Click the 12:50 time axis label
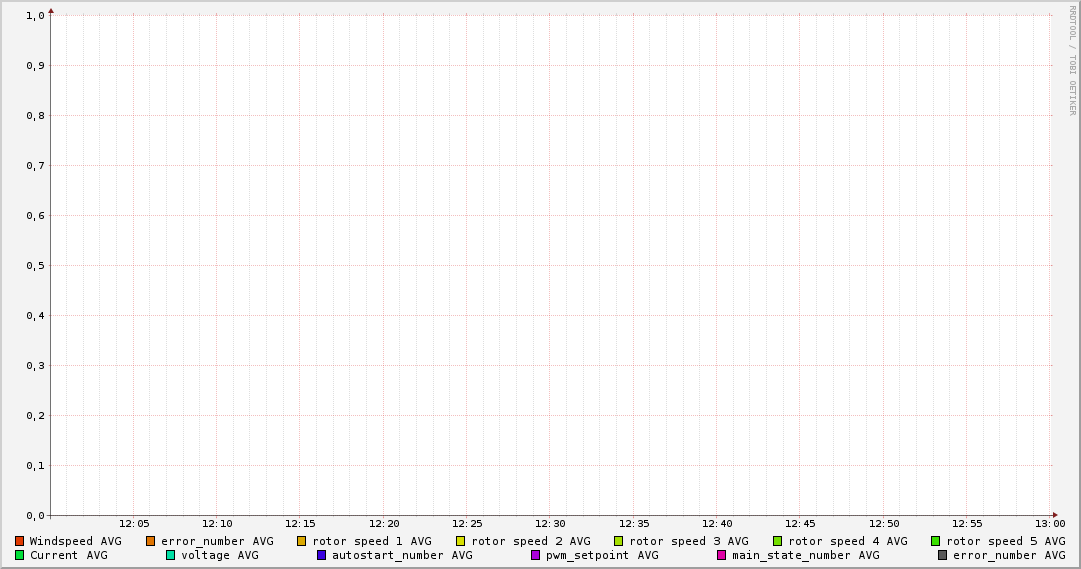 (884, 524)
